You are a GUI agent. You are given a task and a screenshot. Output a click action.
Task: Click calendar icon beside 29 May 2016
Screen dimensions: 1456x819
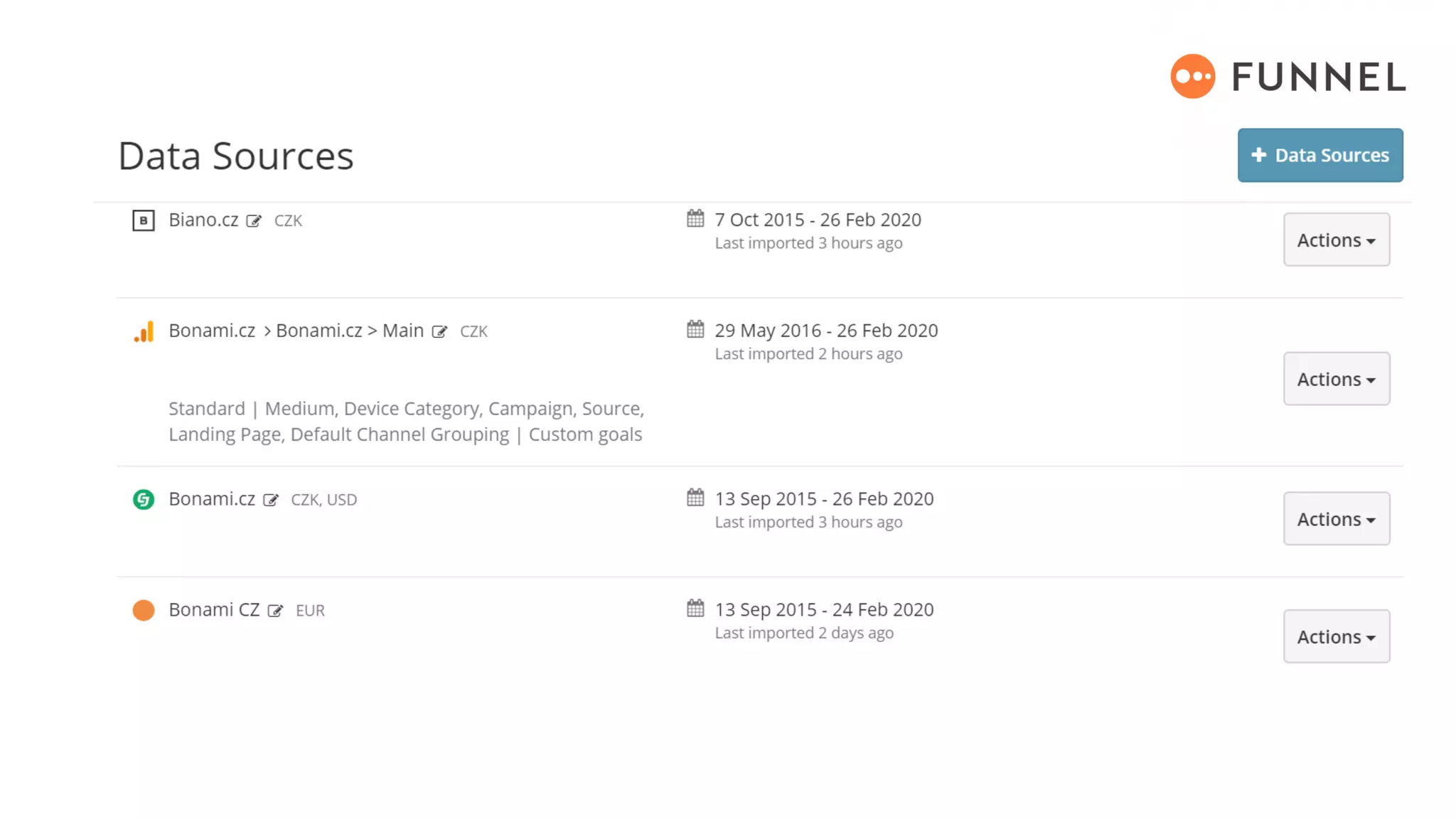695,329
